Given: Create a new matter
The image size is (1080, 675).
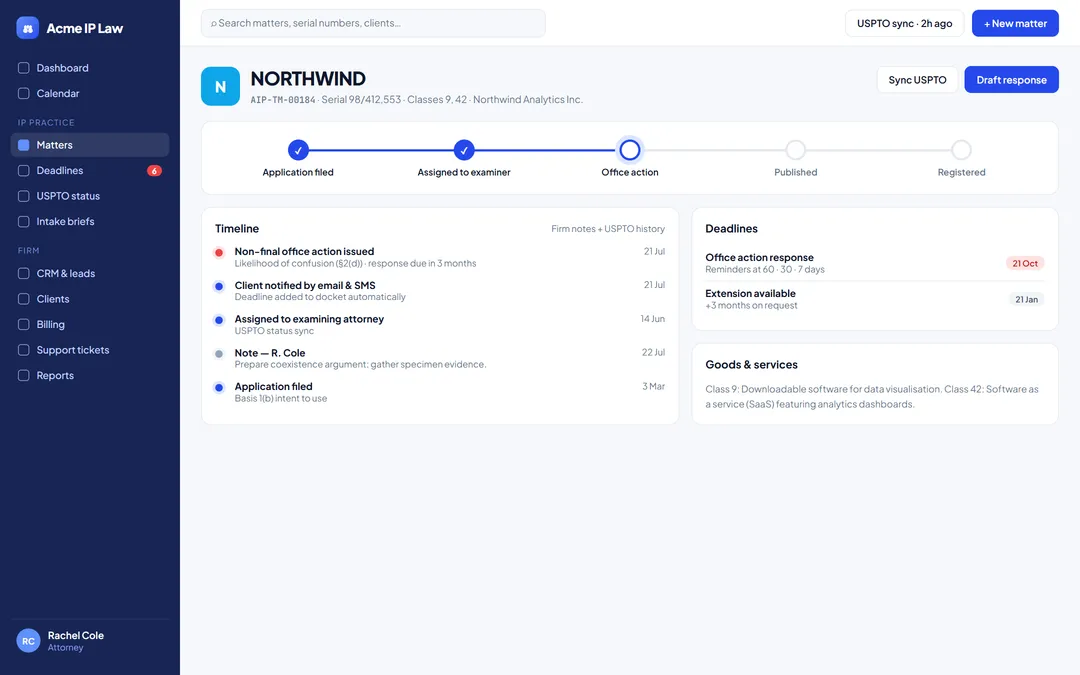Looking at the screenshot, I should pos(1015,23).
